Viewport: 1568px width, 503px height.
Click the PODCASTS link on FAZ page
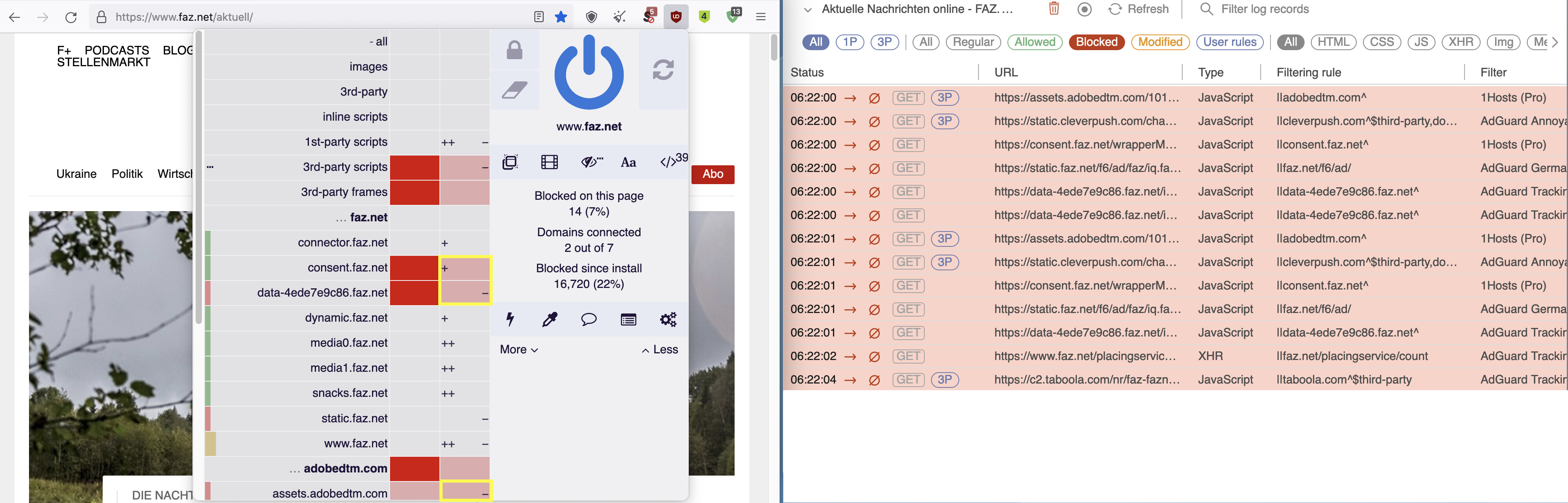[x=117, y=50]
